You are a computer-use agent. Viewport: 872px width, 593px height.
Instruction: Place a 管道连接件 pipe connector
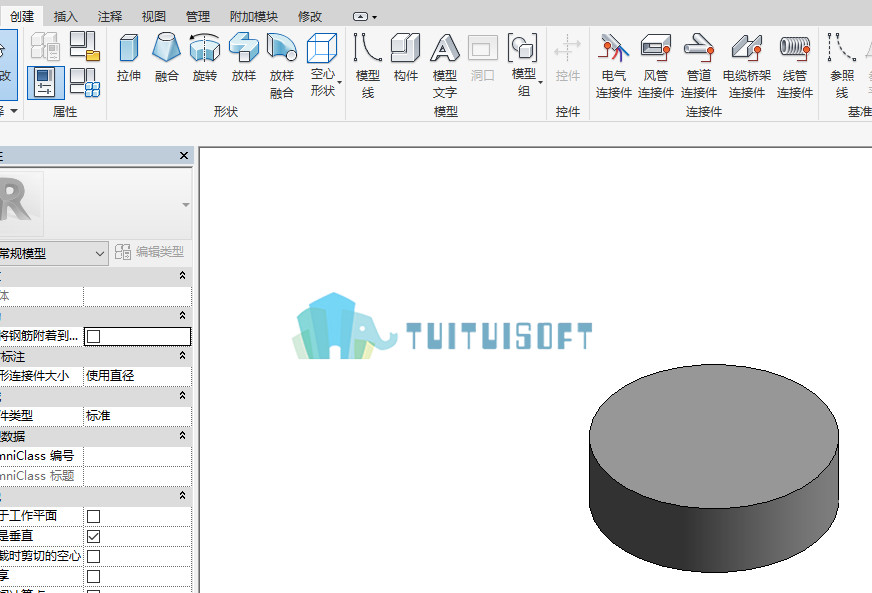(699, 66)
